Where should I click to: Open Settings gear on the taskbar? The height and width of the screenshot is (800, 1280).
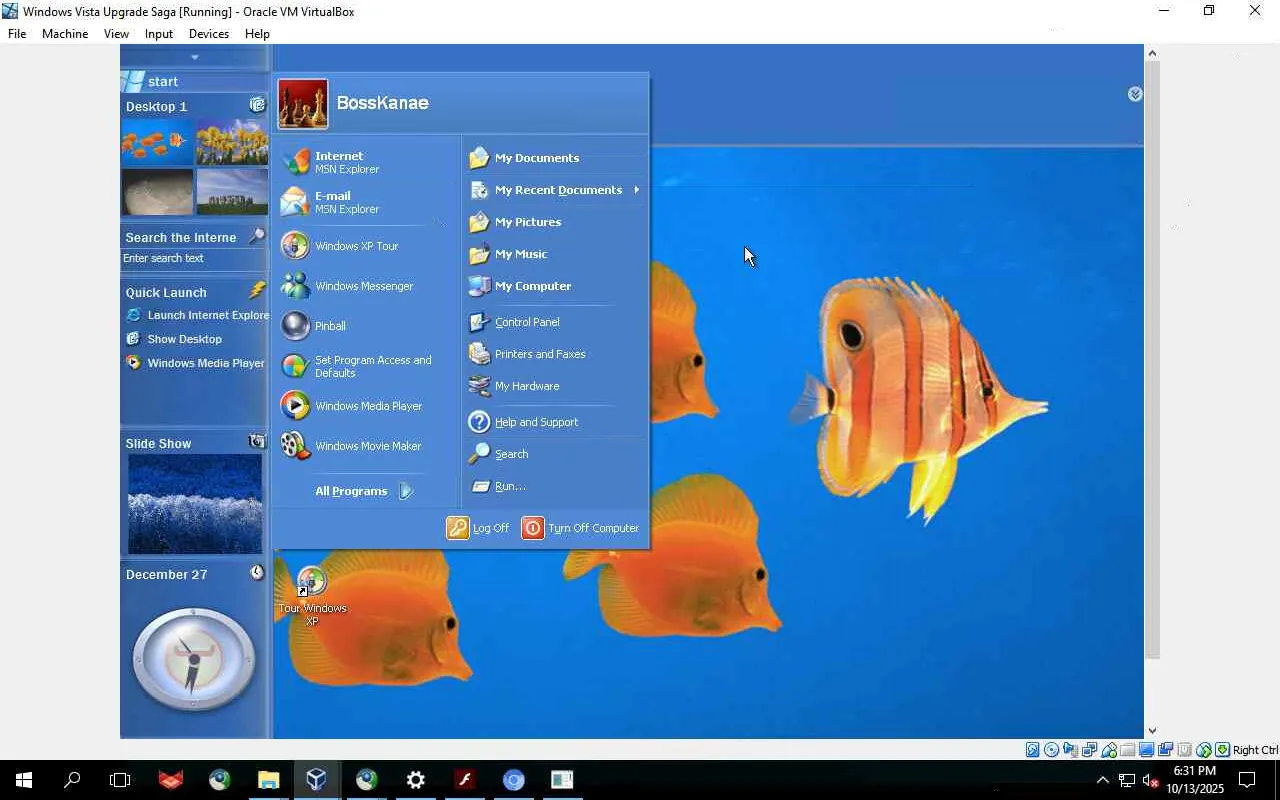tap(415, 780)
